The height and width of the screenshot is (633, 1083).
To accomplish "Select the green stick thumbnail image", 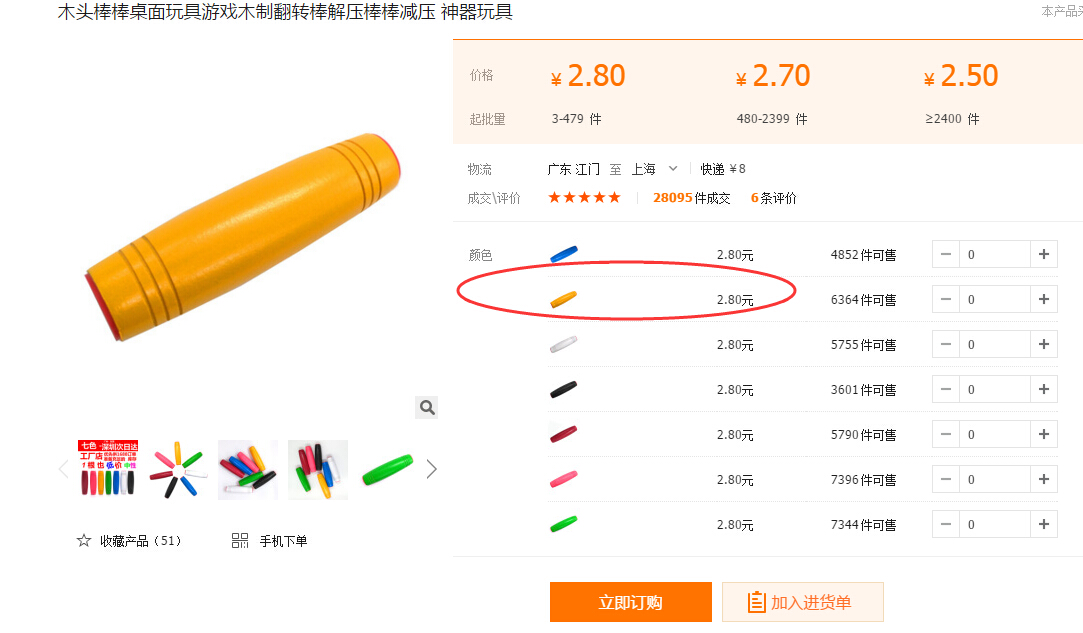I will tap(388, 469).
